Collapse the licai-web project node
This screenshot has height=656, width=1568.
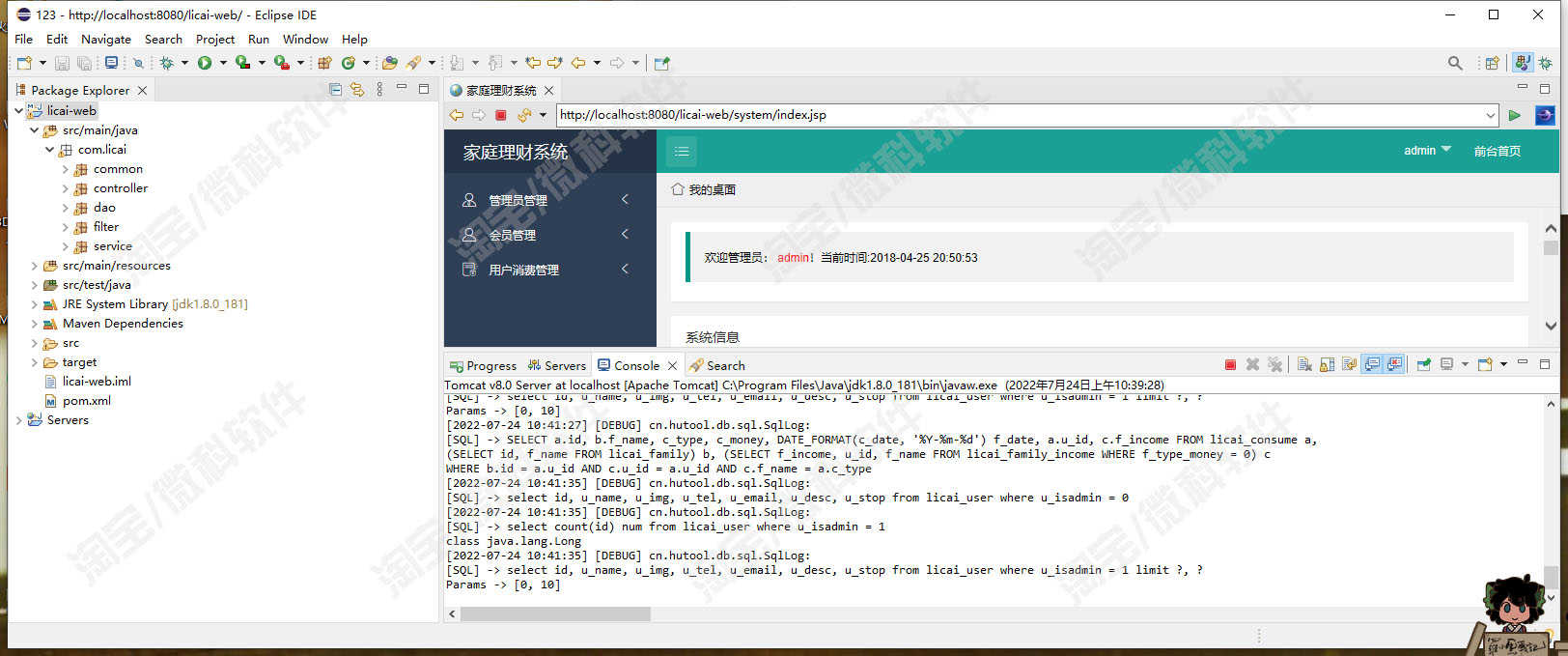[x=18, y=111]
